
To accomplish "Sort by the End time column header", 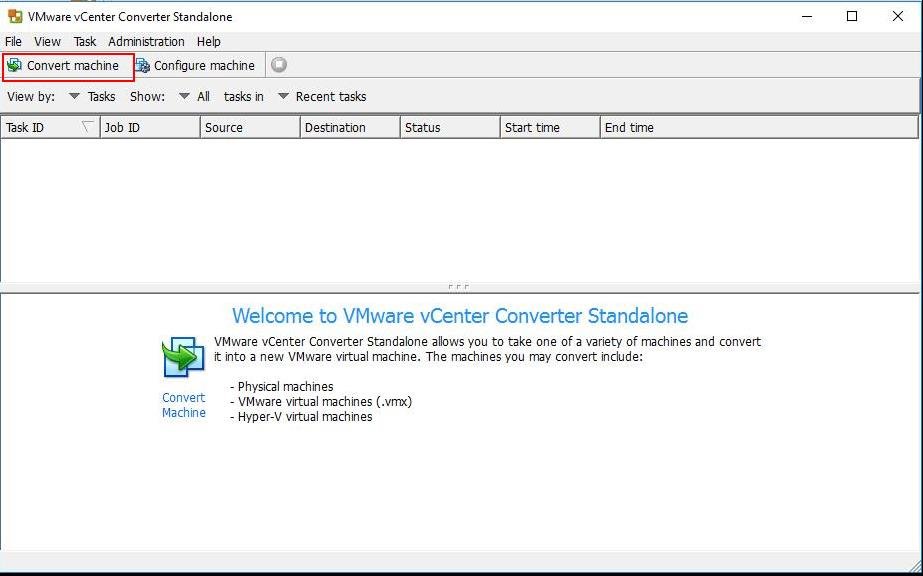I will [x=759, y=128].
